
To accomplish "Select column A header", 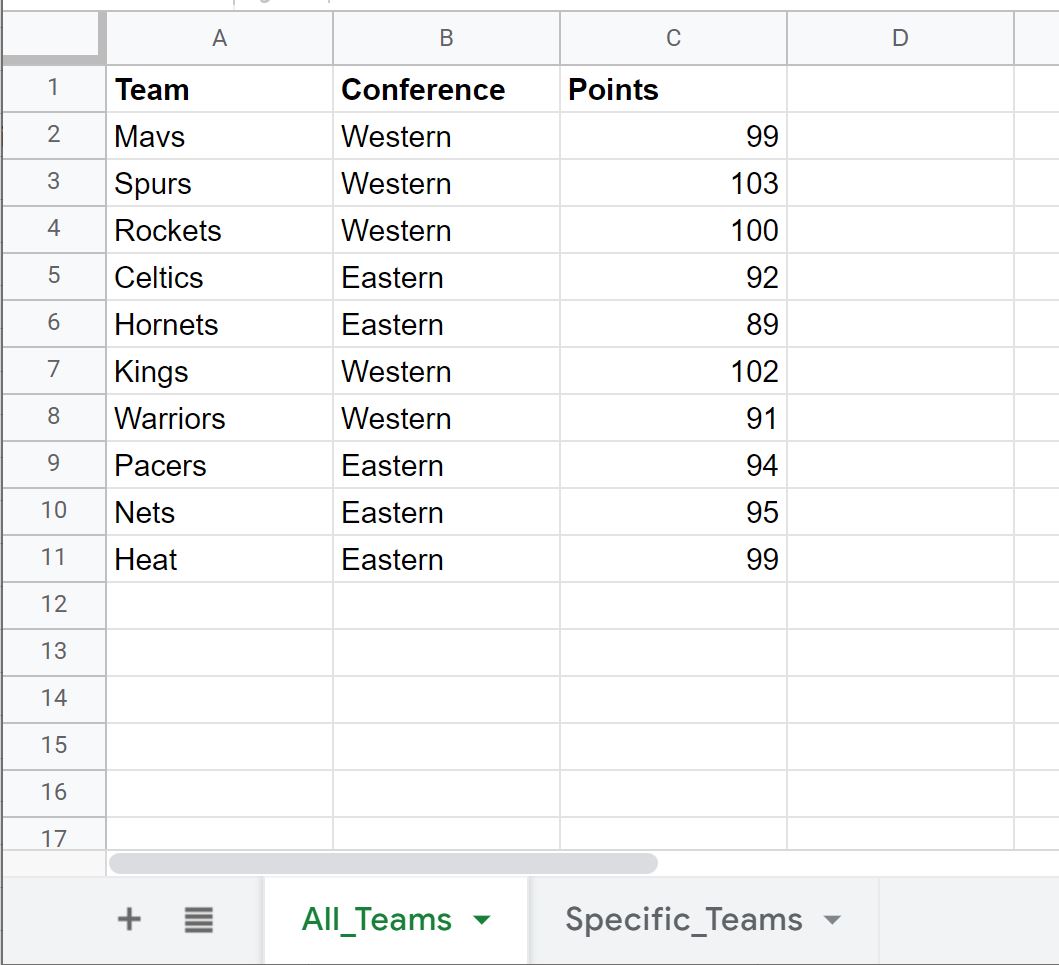I will (x=219, y=38).
